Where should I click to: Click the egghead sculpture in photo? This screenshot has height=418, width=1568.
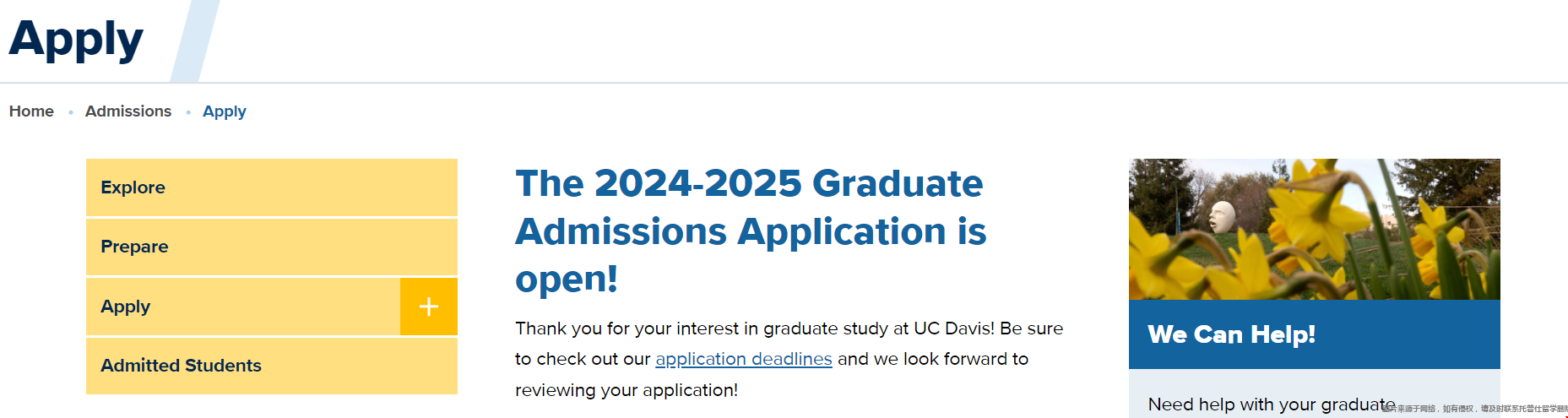(x=1223, y=216)
